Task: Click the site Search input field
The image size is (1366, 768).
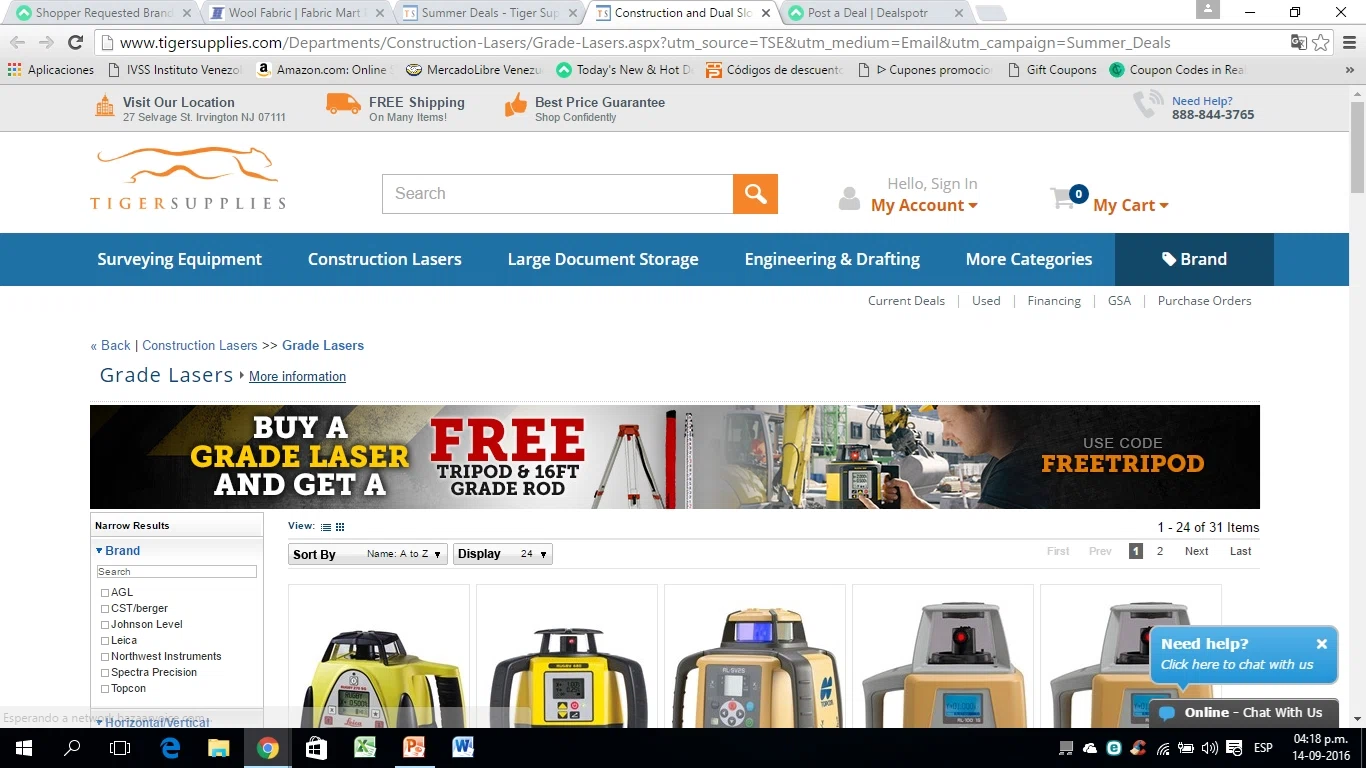Action: [x=557, y=194]
